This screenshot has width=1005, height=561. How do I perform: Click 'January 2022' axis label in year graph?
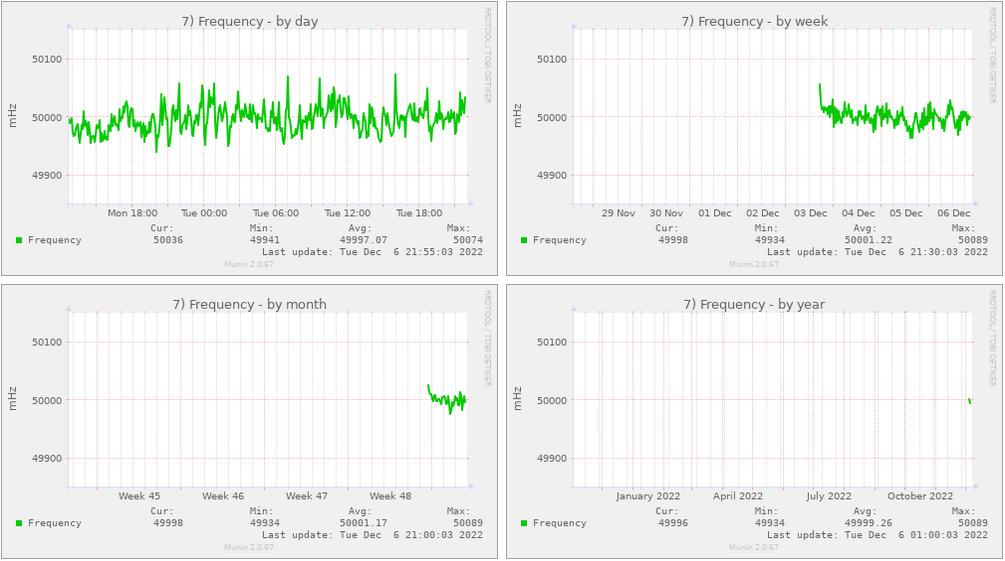click(648, 496)
